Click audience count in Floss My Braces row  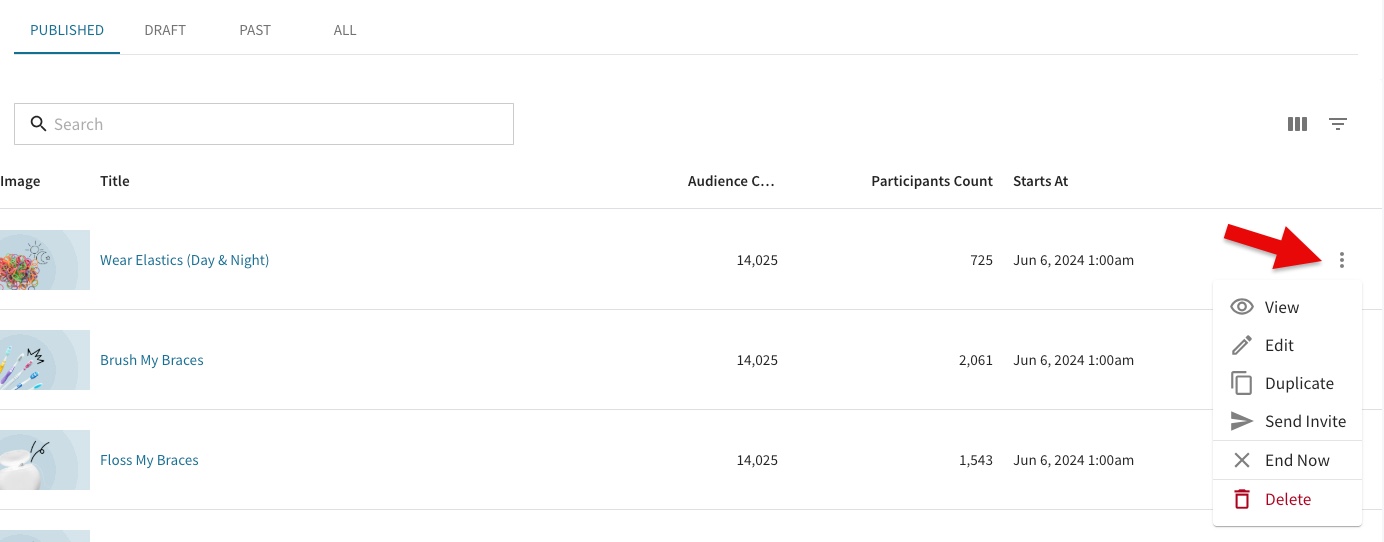757,460
